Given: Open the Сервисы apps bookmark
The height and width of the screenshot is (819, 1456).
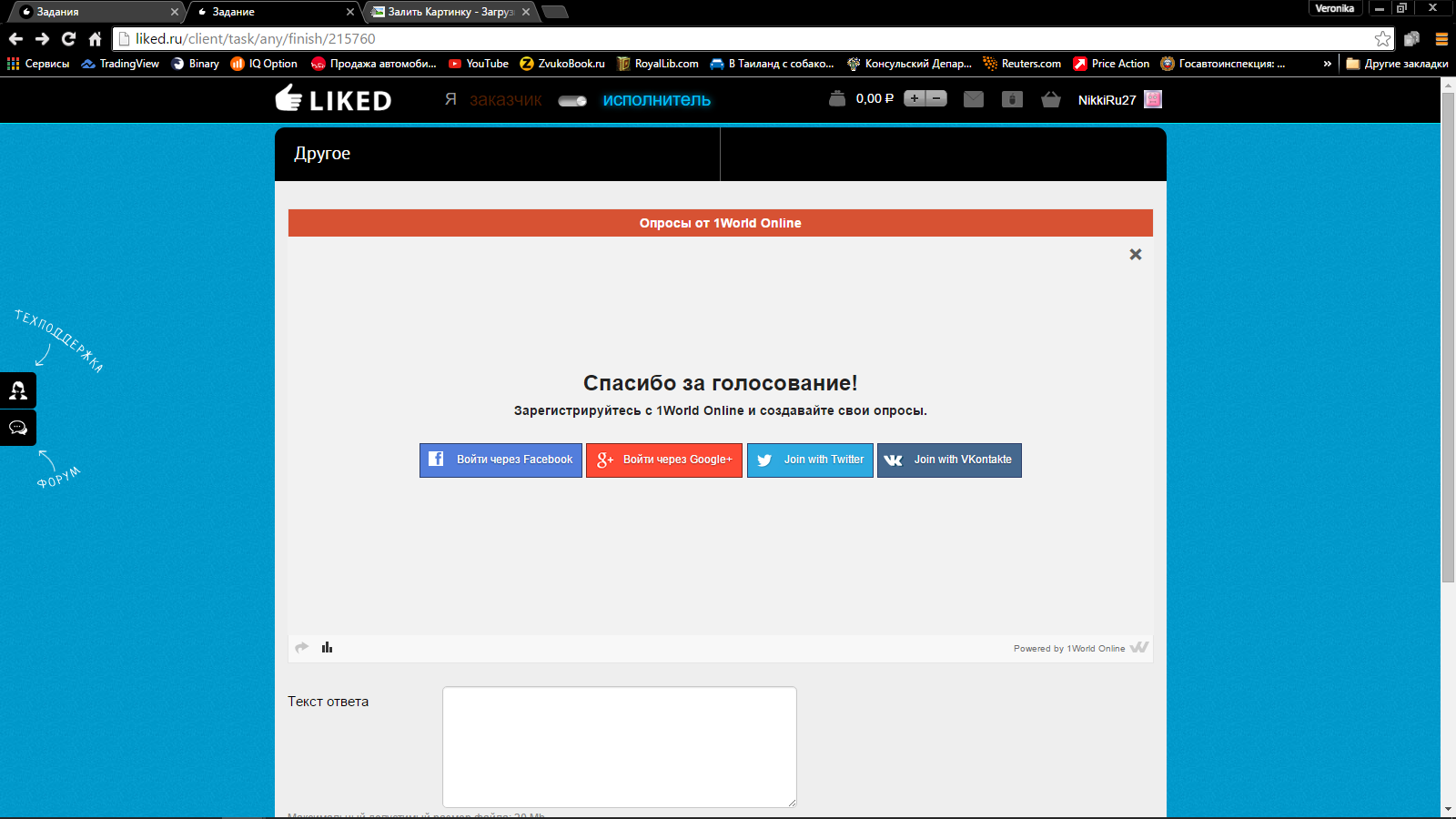Looking at the screenshot, I should click(x=38, y=64).
